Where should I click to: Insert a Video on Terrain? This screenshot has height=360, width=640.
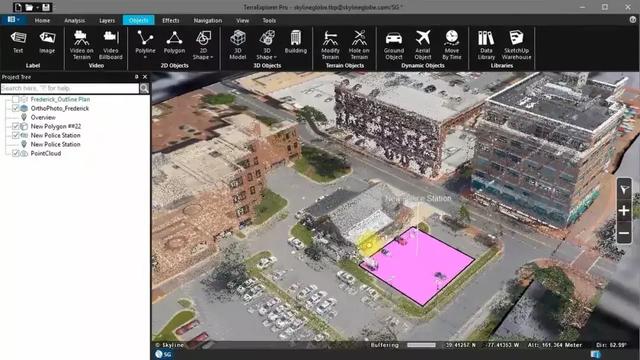pyautogui.click(x=81, y=45)
